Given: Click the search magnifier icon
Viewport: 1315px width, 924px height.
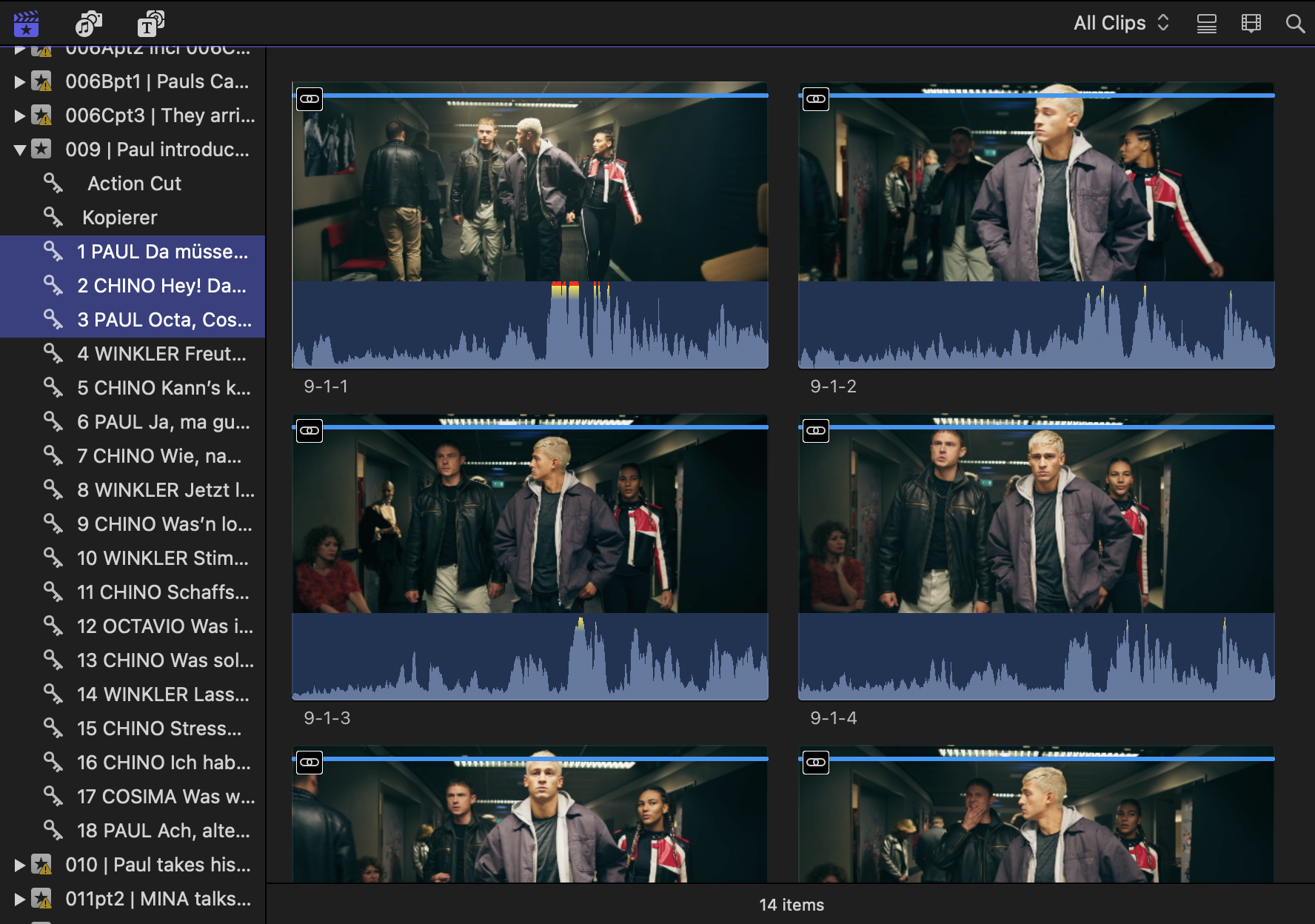Looking at the screenshot, I should [1295, 24].
